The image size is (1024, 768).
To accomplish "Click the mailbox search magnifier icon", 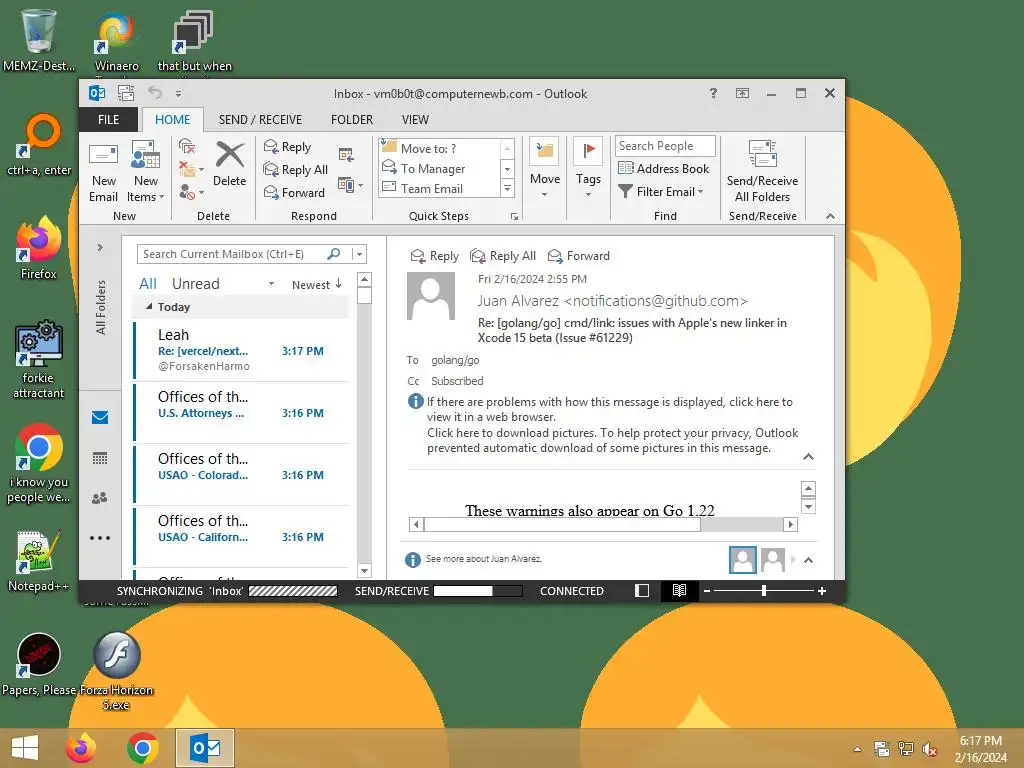I will pyautogui.click(x=334, y=254).
